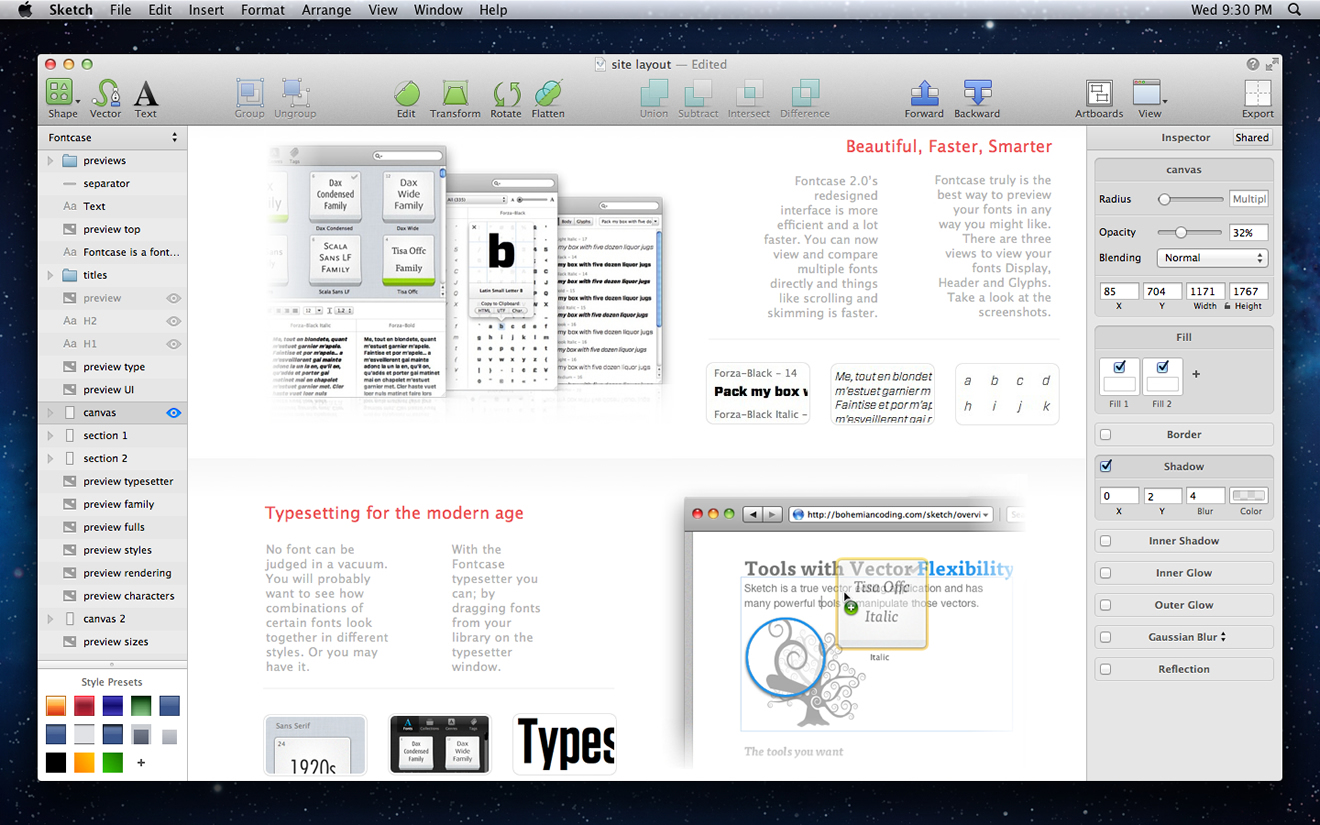The height and width of the screenshot is (825, 1320).
Task: Open the Fontcase page selector dropdown
Action: coord(112,138)
